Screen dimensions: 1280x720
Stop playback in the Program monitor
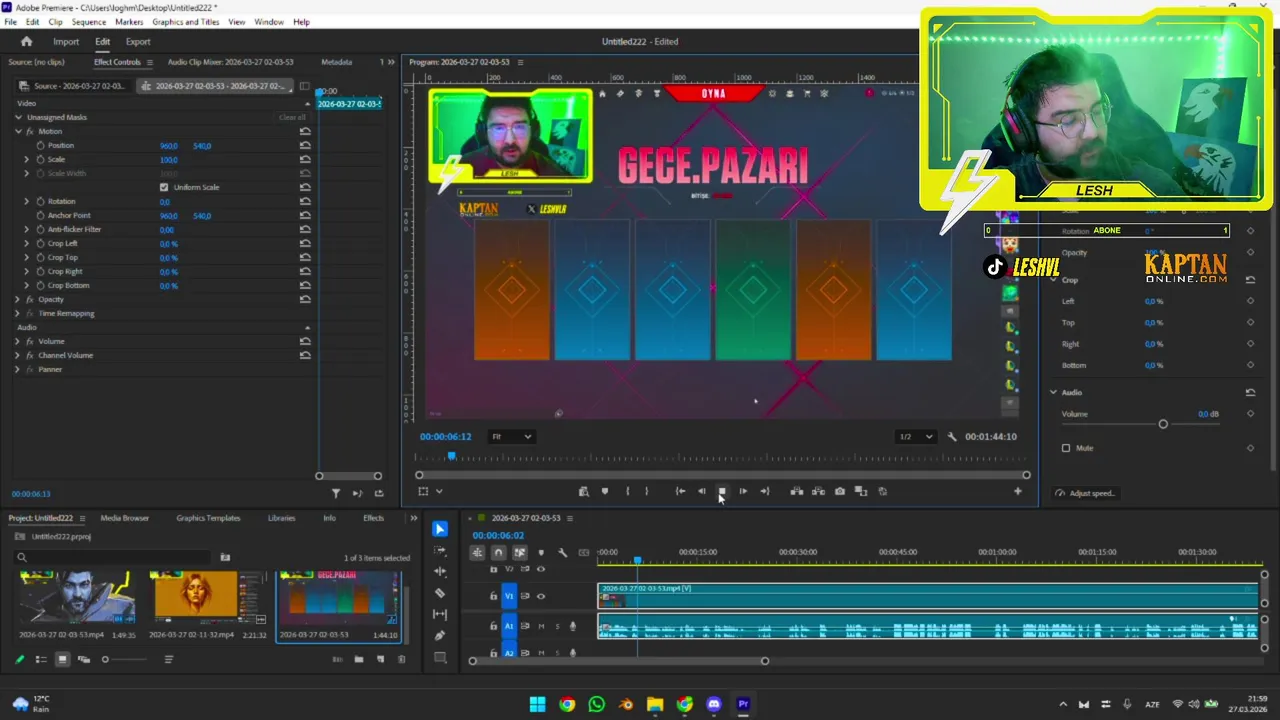tap(721, 491)
